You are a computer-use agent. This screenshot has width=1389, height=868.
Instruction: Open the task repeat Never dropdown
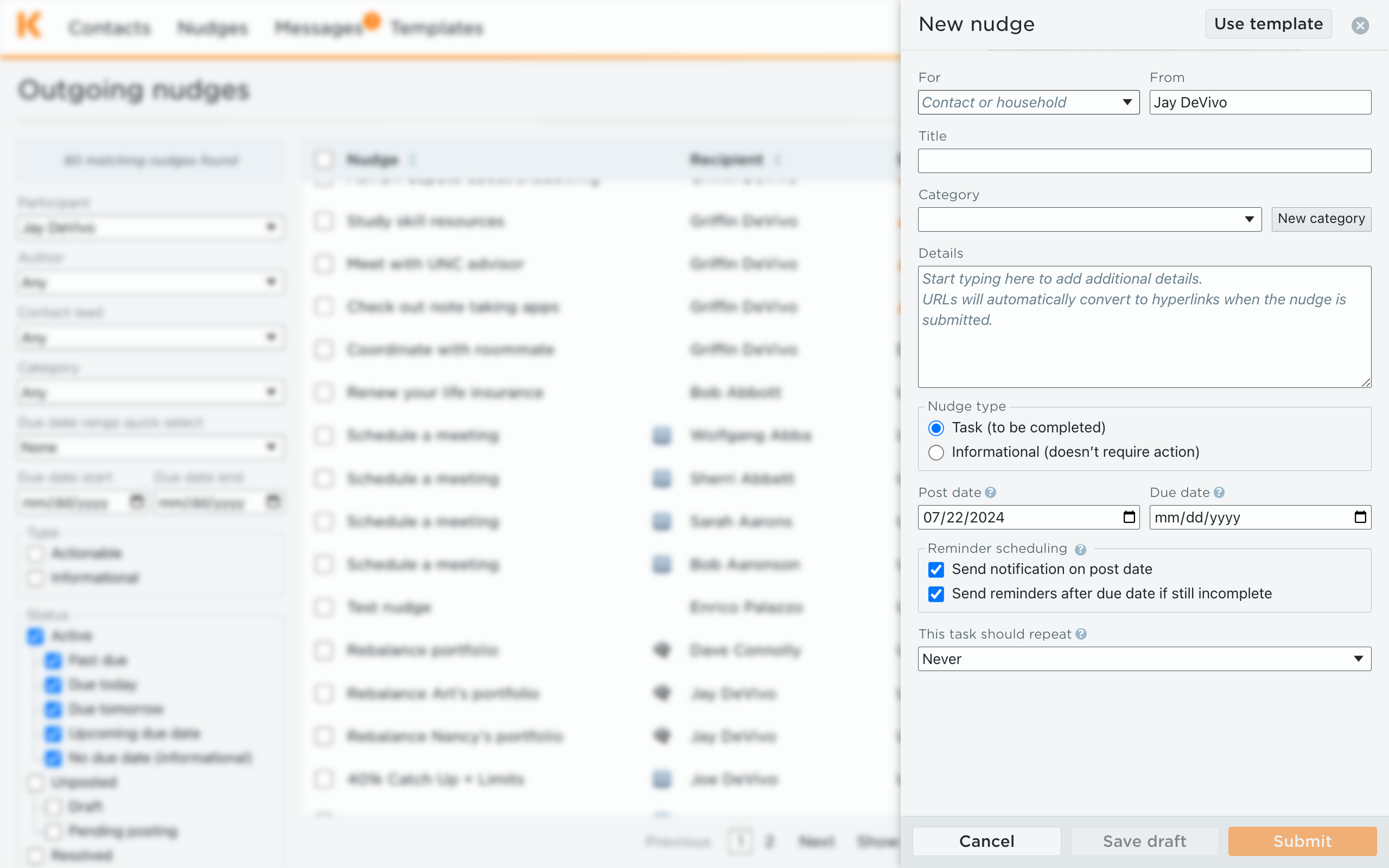(1144, 659)
